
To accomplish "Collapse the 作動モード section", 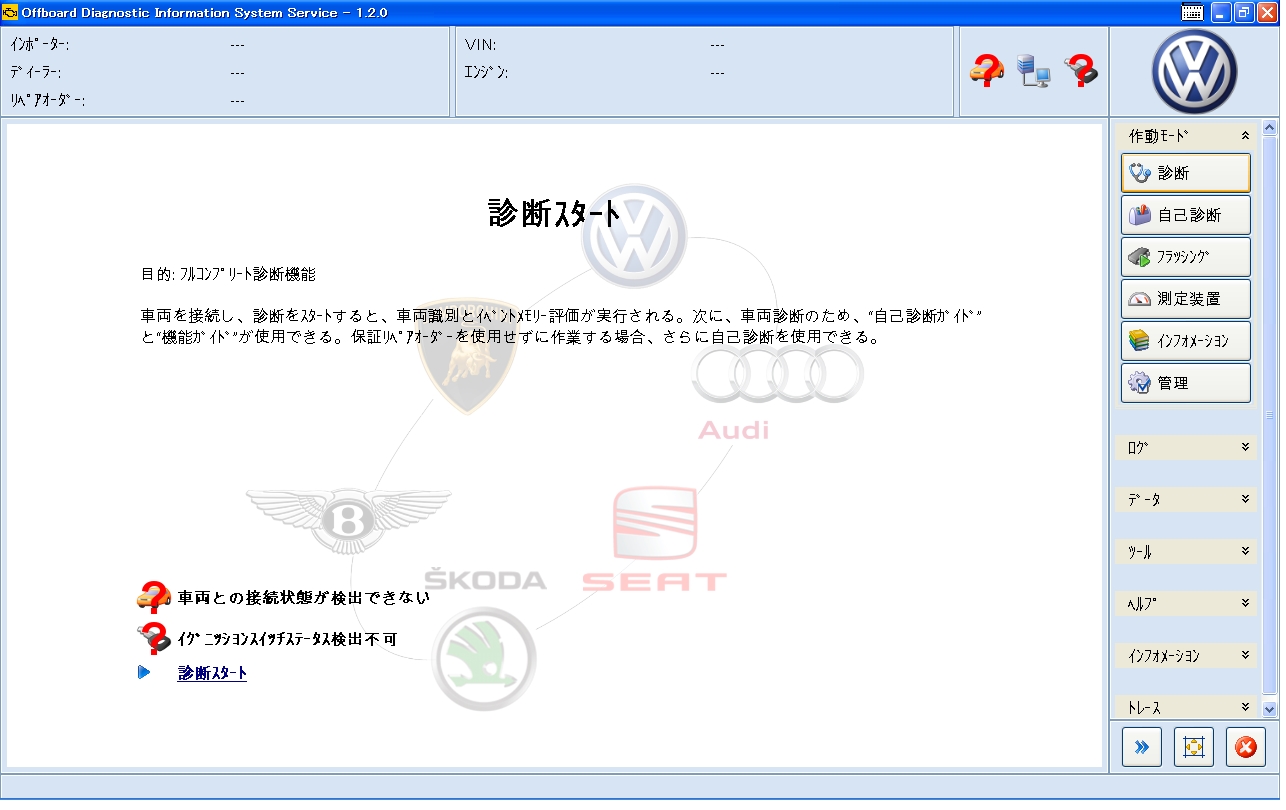I will tap(1186, 136).
